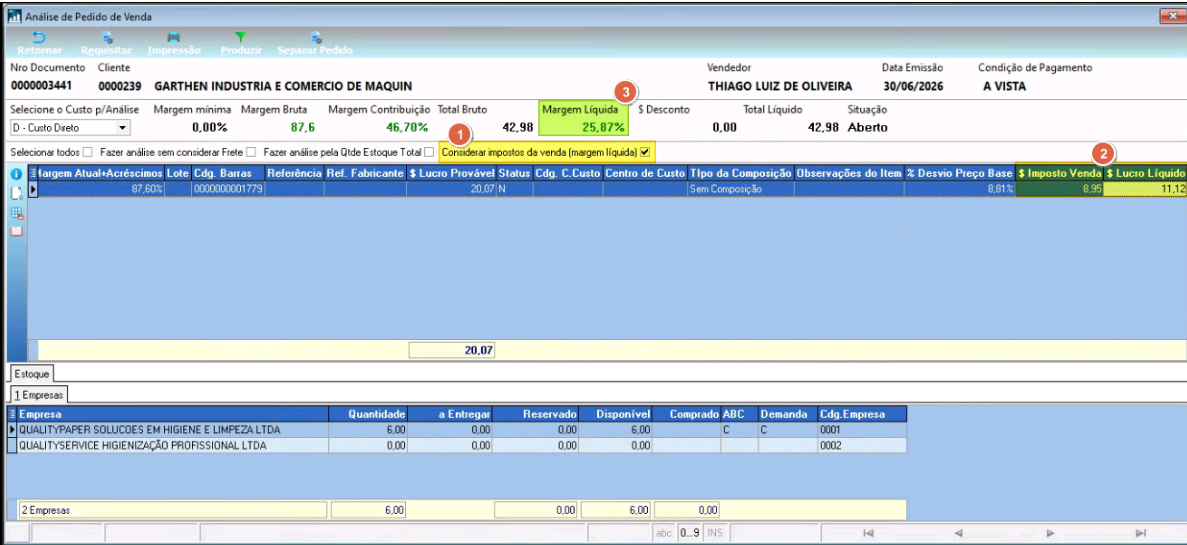Enable Fazer análise sem considerar Frete
The width and height of the screenshot is (1187, 545).
pos(251,152)
